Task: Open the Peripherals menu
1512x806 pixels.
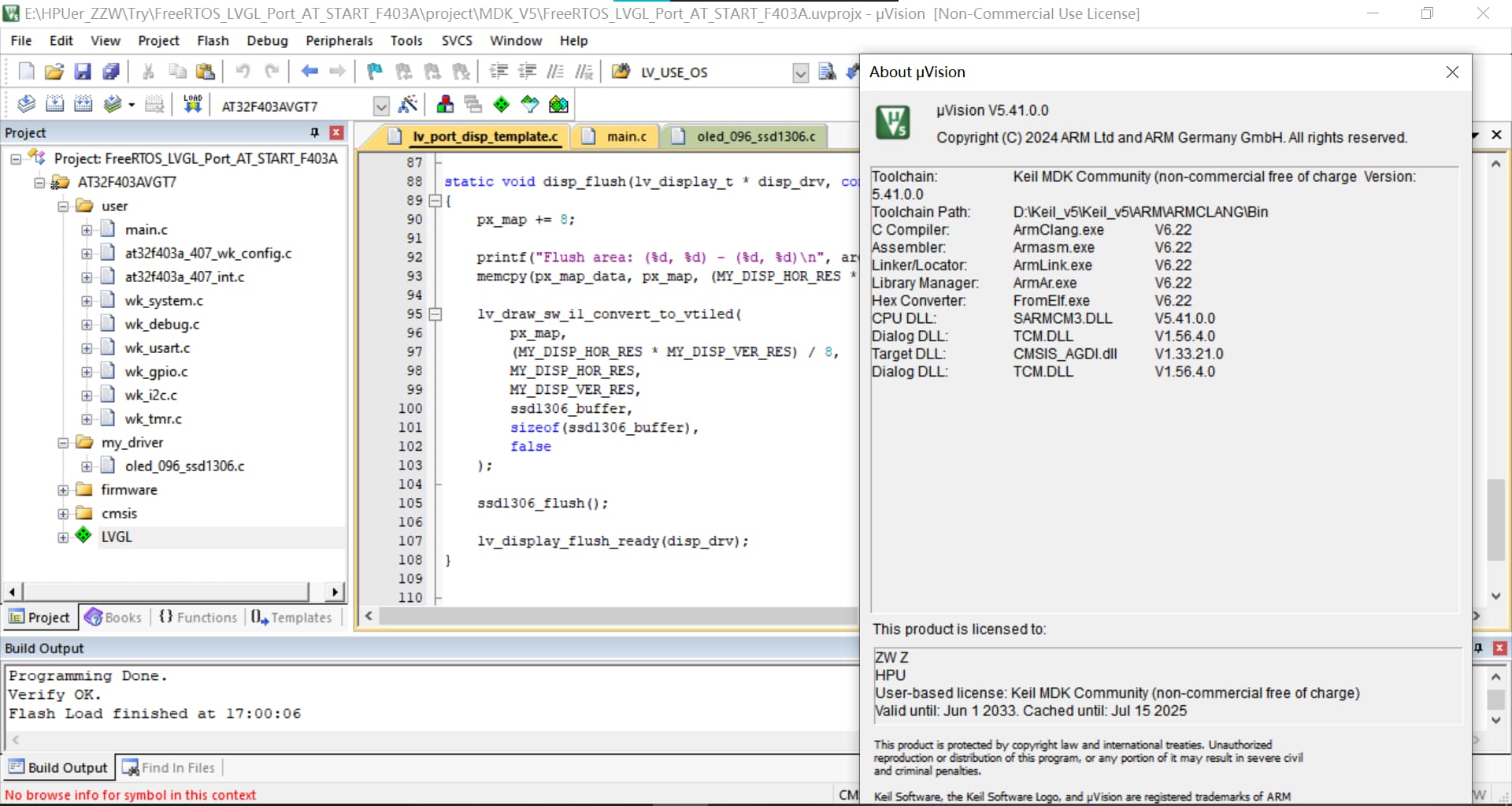Action: point(339,40)
